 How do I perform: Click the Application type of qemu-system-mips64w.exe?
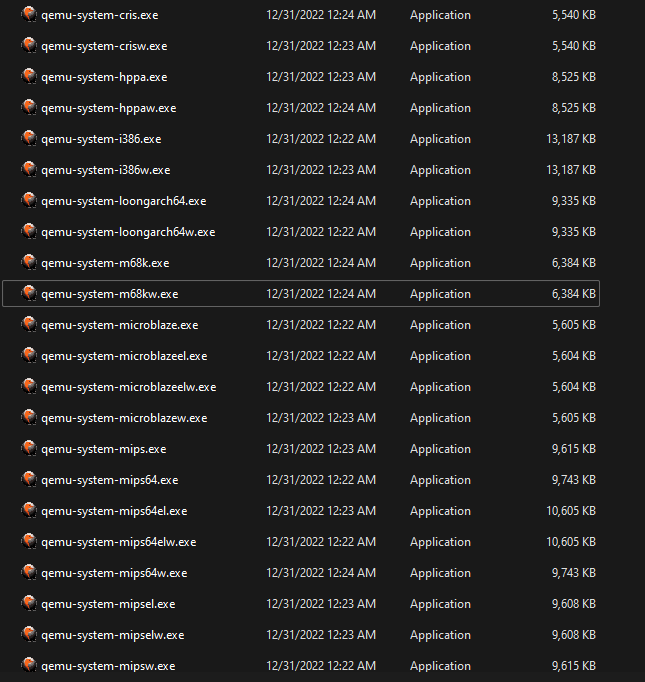coord(440,573)
